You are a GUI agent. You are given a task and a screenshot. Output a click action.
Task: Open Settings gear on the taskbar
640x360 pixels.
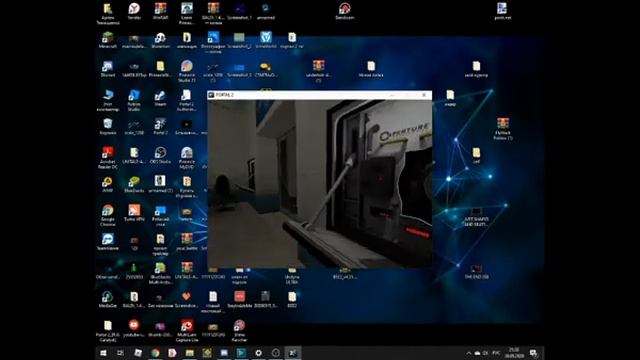[258, 353]
